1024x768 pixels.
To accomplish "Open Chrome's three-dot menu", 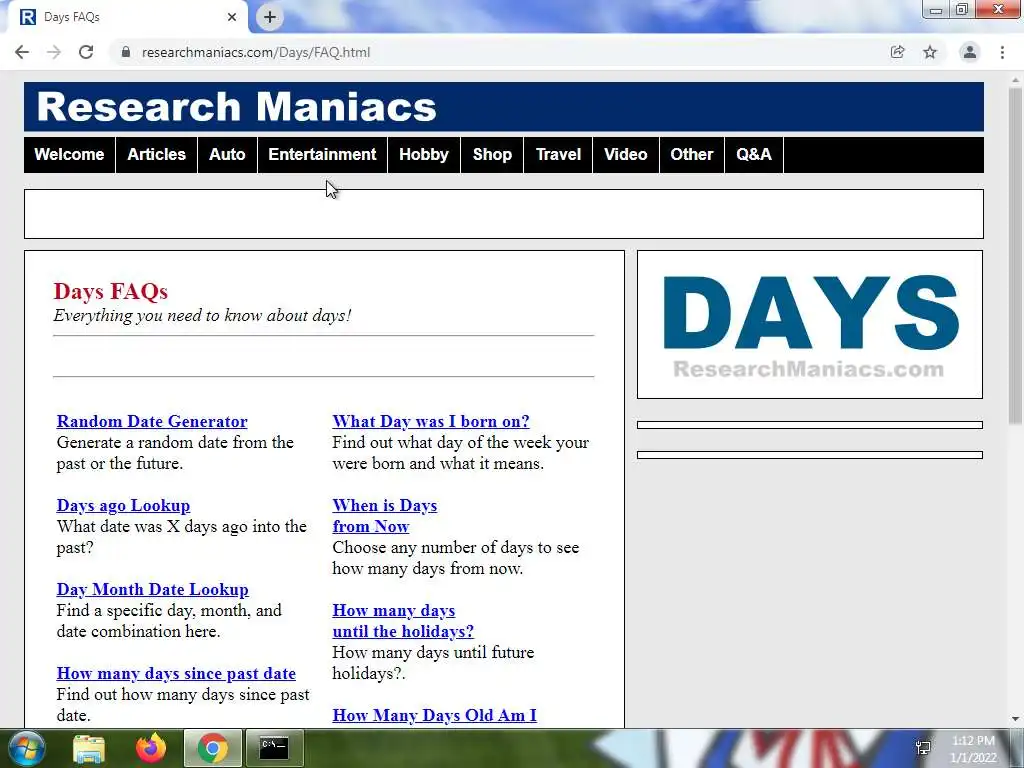I will (1002, 52).
